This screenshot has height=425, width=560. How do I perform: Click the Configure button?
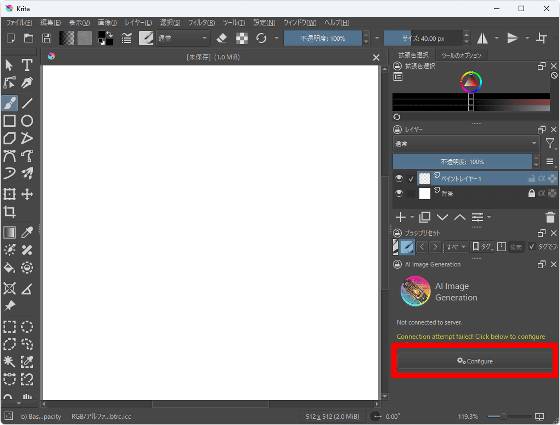[475, 361]
